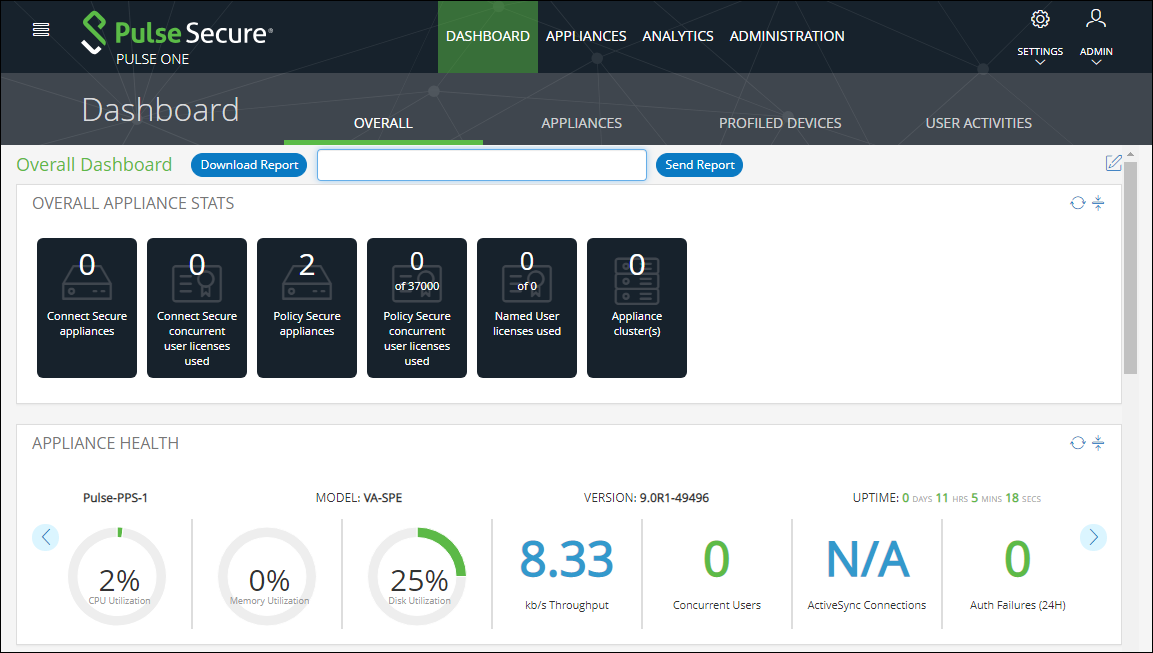The height and width of the screenshot is (653, 1153).
Task: Click the CPU Utilization 2% gauge
Action: click(118, 576)
